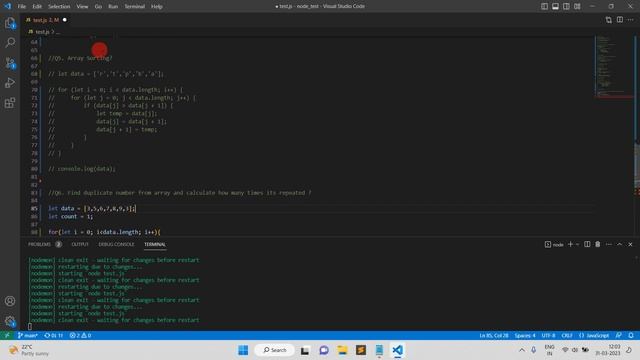
Task: Open errors and warnings status item
Action: pos(80,336)
